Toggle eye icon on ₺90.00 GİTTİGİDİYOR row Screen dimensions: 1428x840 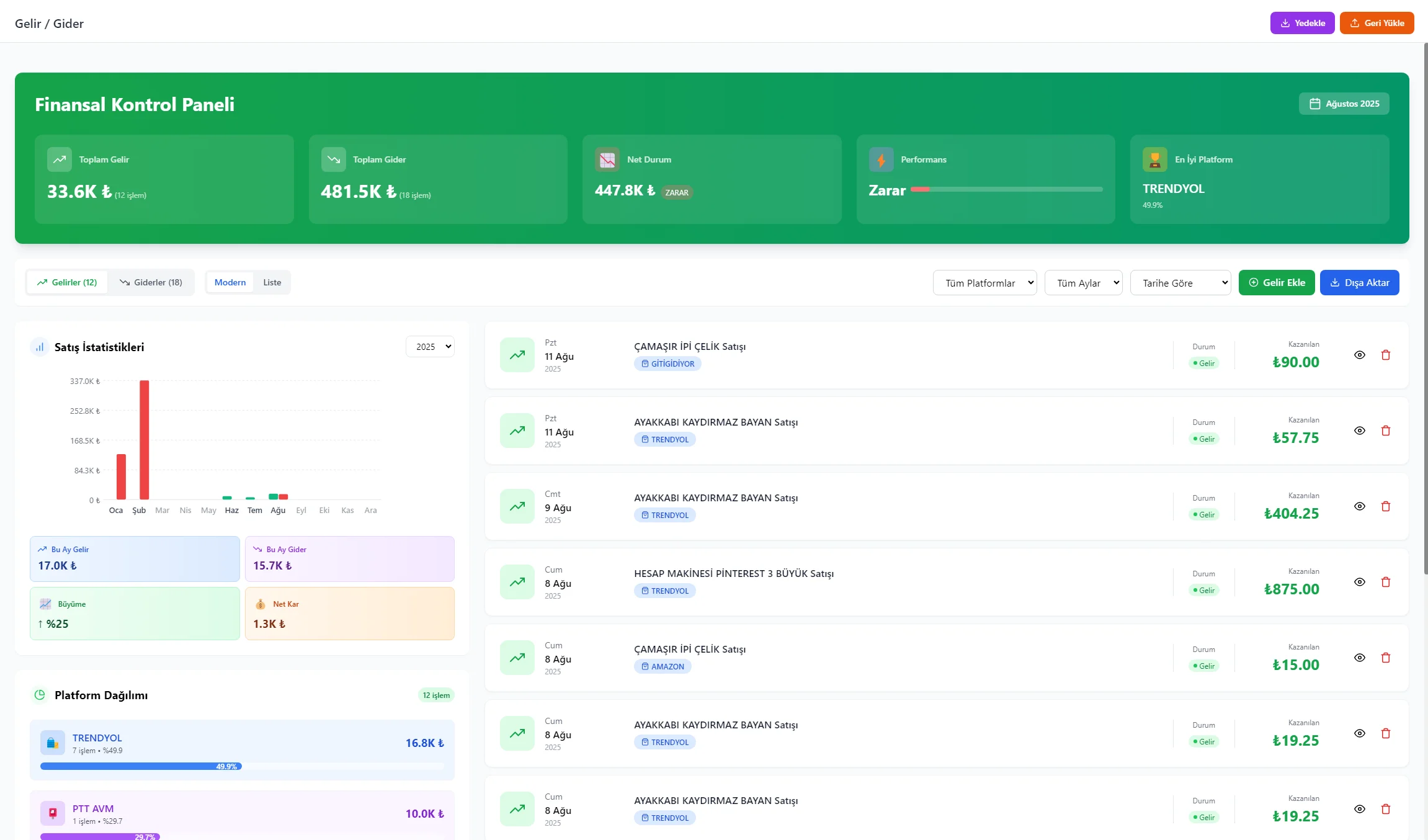pos(1360,355)
